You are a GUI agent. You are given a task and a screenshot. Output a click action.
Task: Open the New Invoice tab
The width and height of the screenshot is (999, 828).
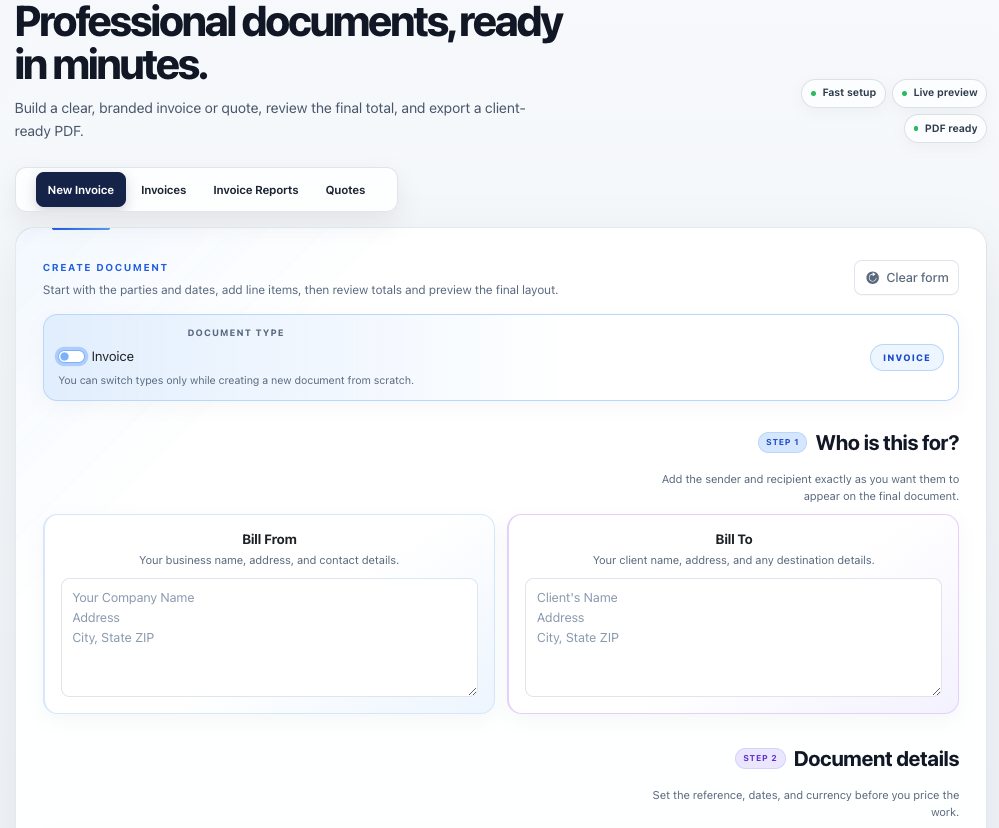click(x=81, y=190)
